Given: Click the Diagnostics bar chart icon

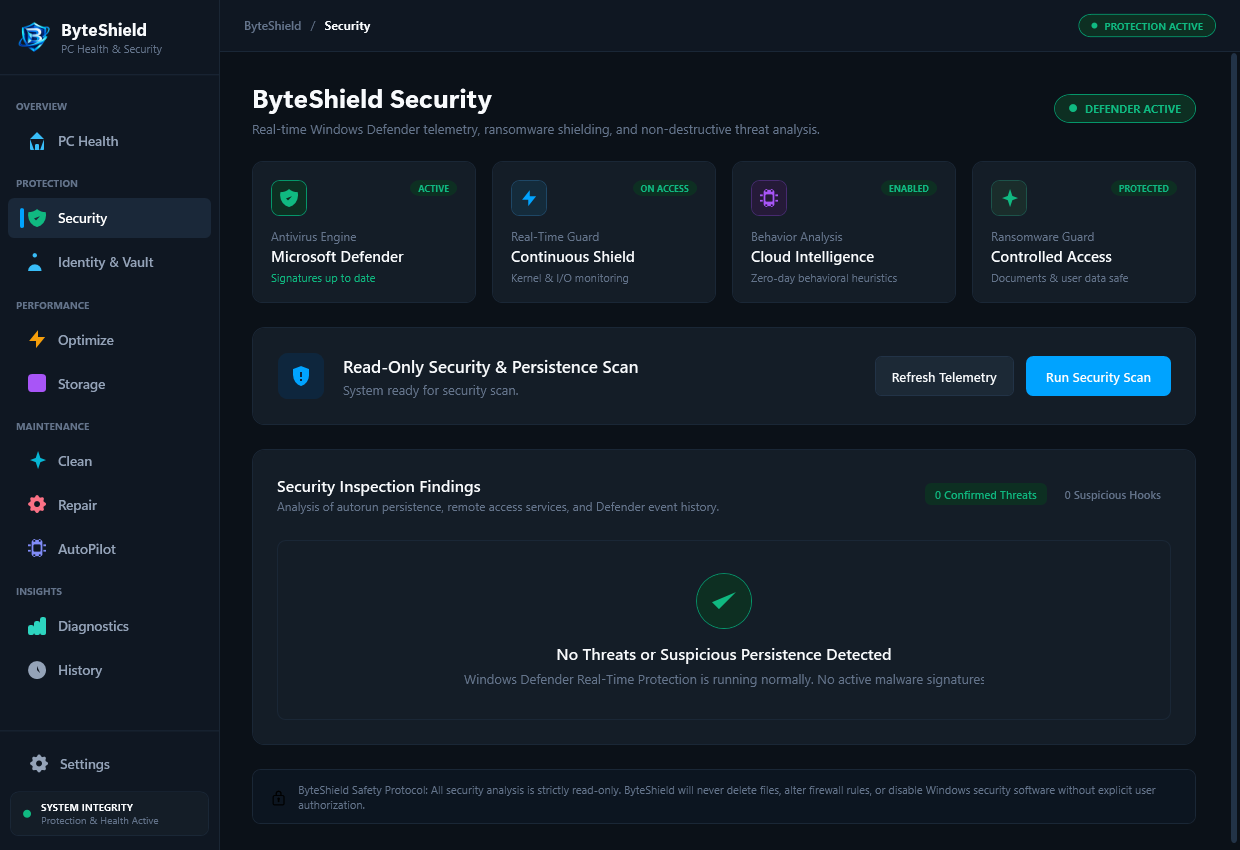Looking at the screenshot, I should (37, 626).
